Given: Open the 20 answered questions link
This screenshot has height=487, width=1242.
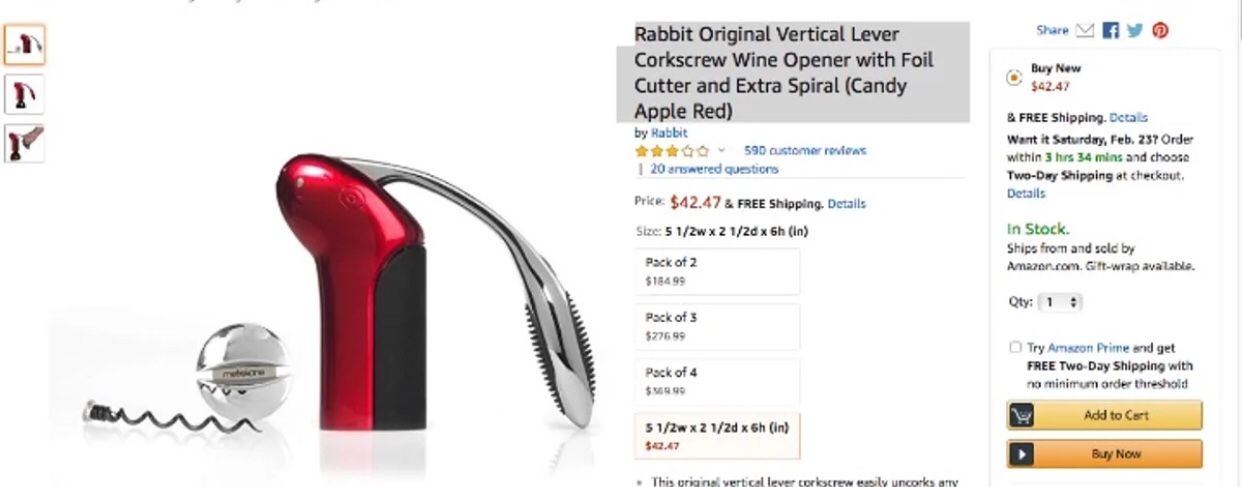Looking at the screenshot, I should [714, 169].
